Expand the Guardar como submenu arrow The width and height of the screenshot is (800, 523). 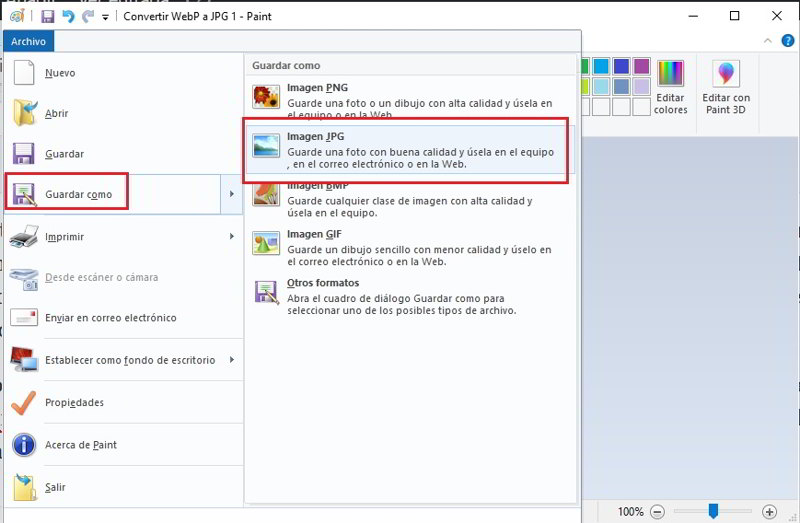[232, 194]
